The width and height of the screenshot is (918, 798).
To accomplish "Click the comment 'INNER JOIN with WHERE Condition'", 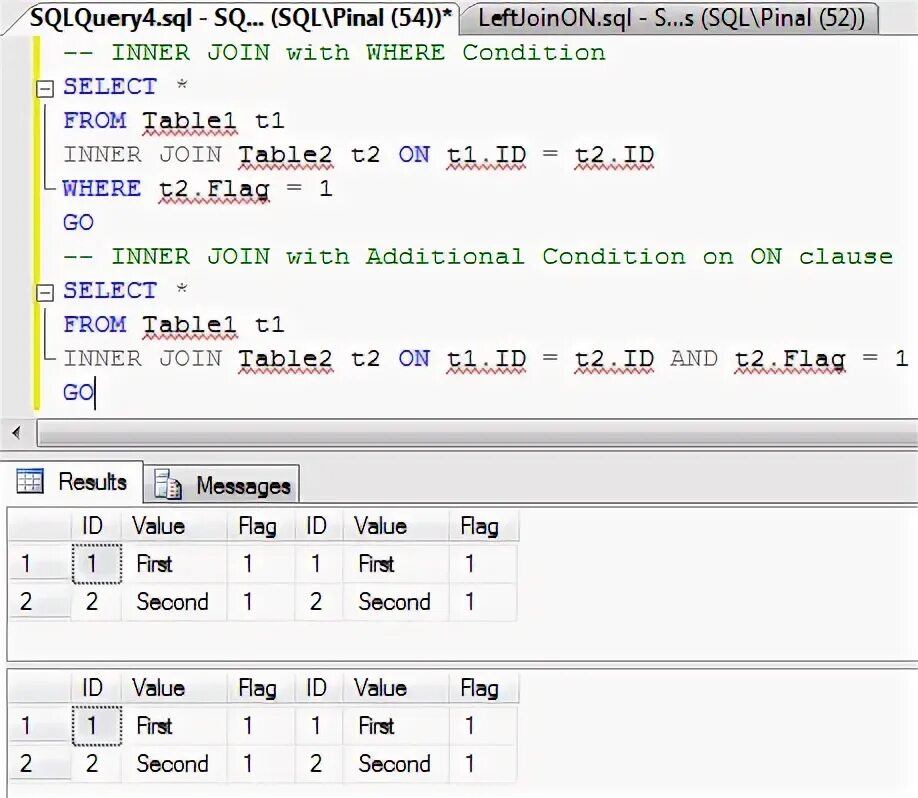I will point(334,53).
